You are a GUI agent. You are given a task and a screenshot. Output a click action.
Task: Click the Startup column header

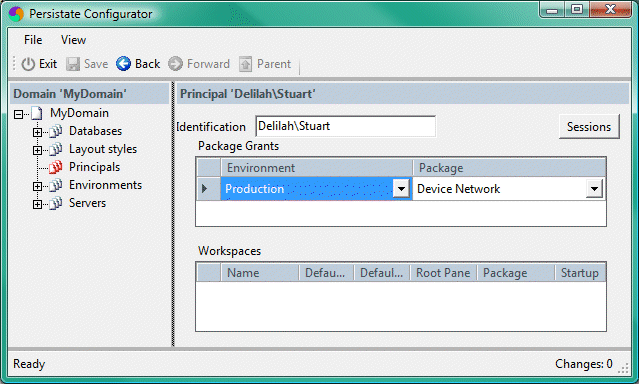point(580,273)
